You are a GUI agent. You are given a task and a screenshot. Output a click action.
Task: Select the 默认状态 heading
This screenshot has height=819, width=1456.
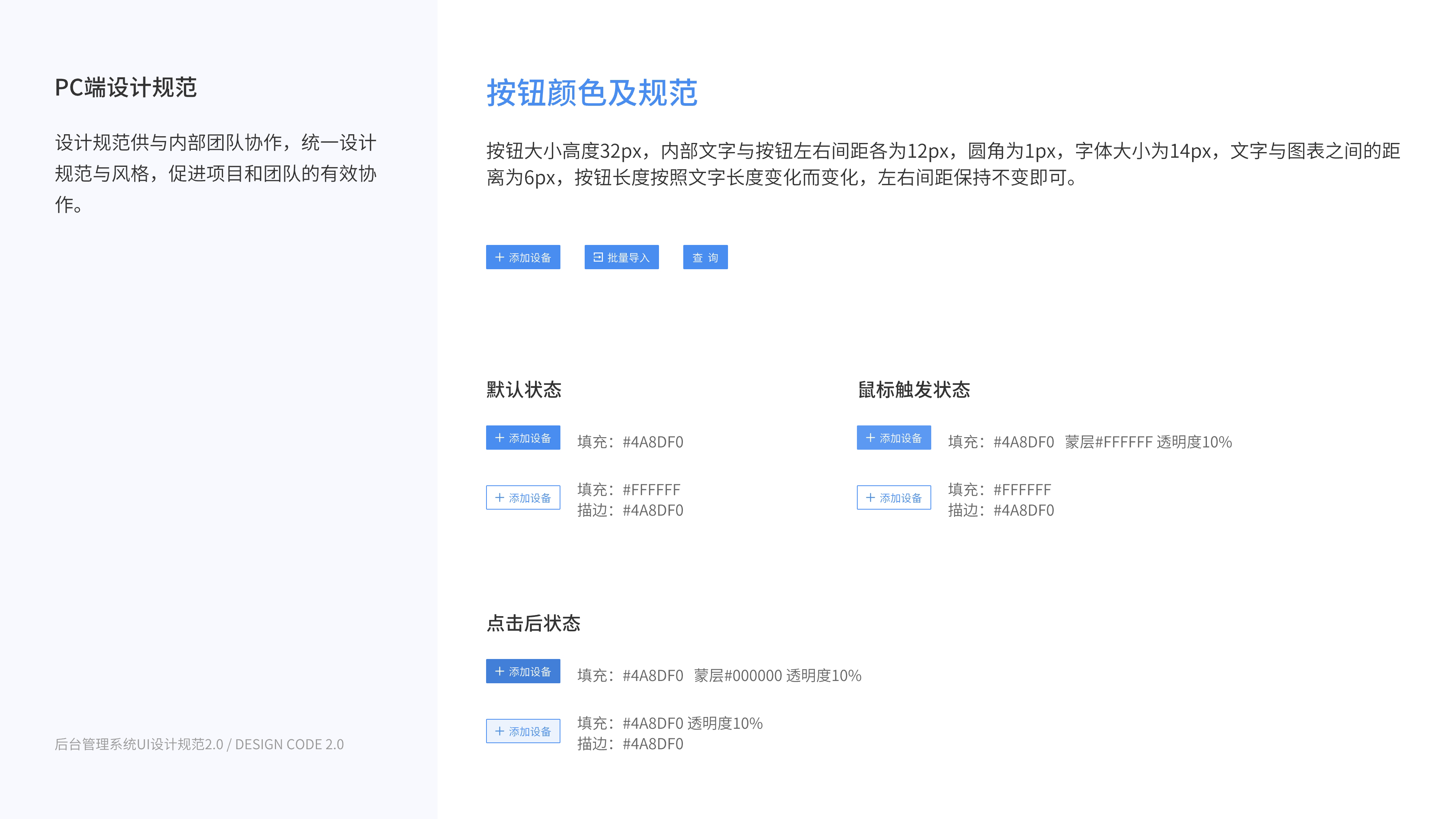click(523, 389)
